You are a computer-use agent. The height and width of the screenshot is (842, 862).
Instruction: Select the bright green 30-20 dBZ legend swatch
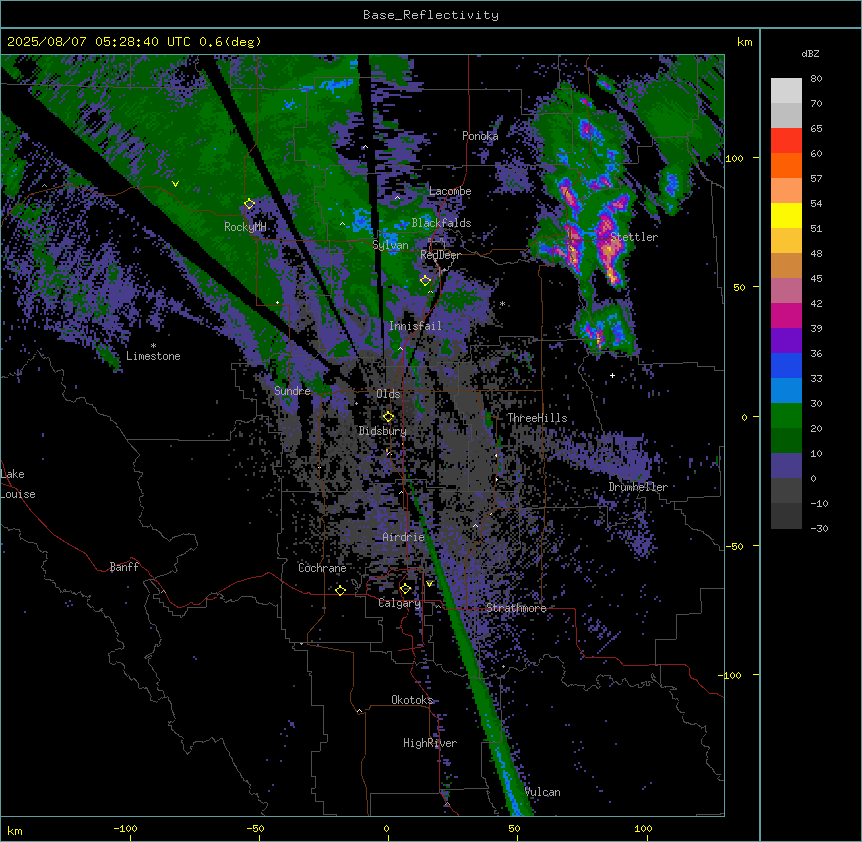pyautogui.click(x=786, y=416)
